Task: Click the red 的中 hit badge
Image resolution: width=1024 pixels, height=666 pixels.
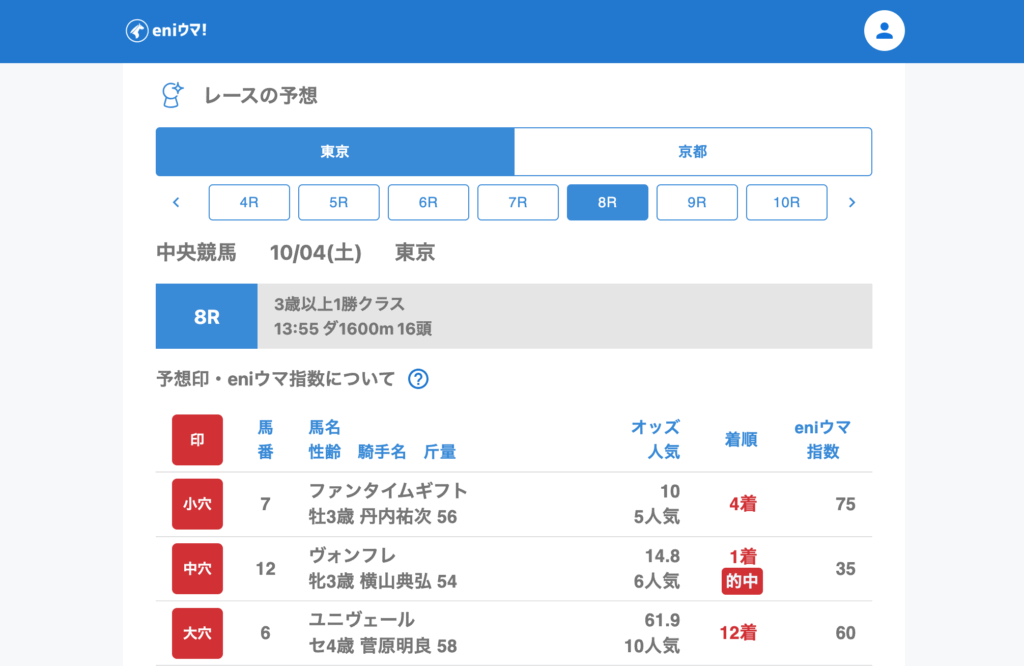Action: [742, 582]
